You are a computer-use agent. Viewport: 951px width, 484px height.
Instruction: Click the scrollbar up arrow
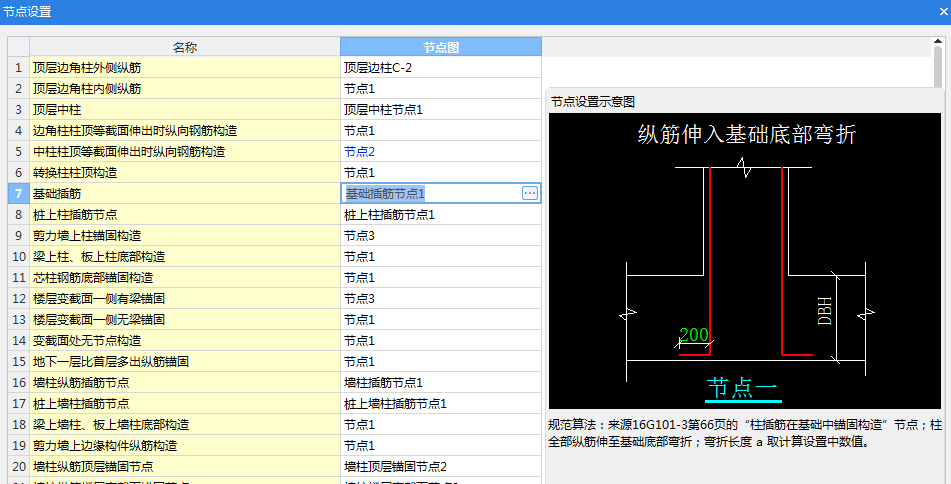tap(938, 42)
